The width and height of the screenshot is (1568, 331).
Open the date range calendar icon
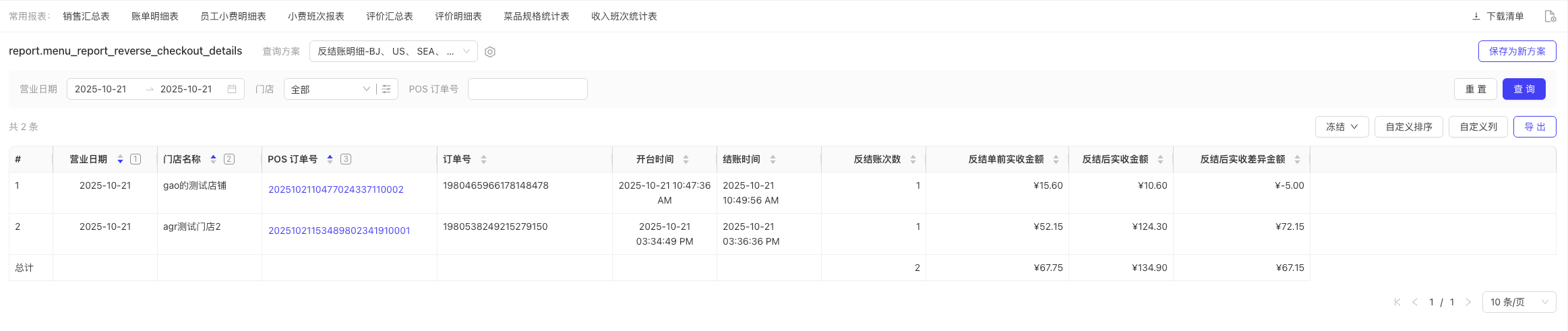click(x=232, y=89)
